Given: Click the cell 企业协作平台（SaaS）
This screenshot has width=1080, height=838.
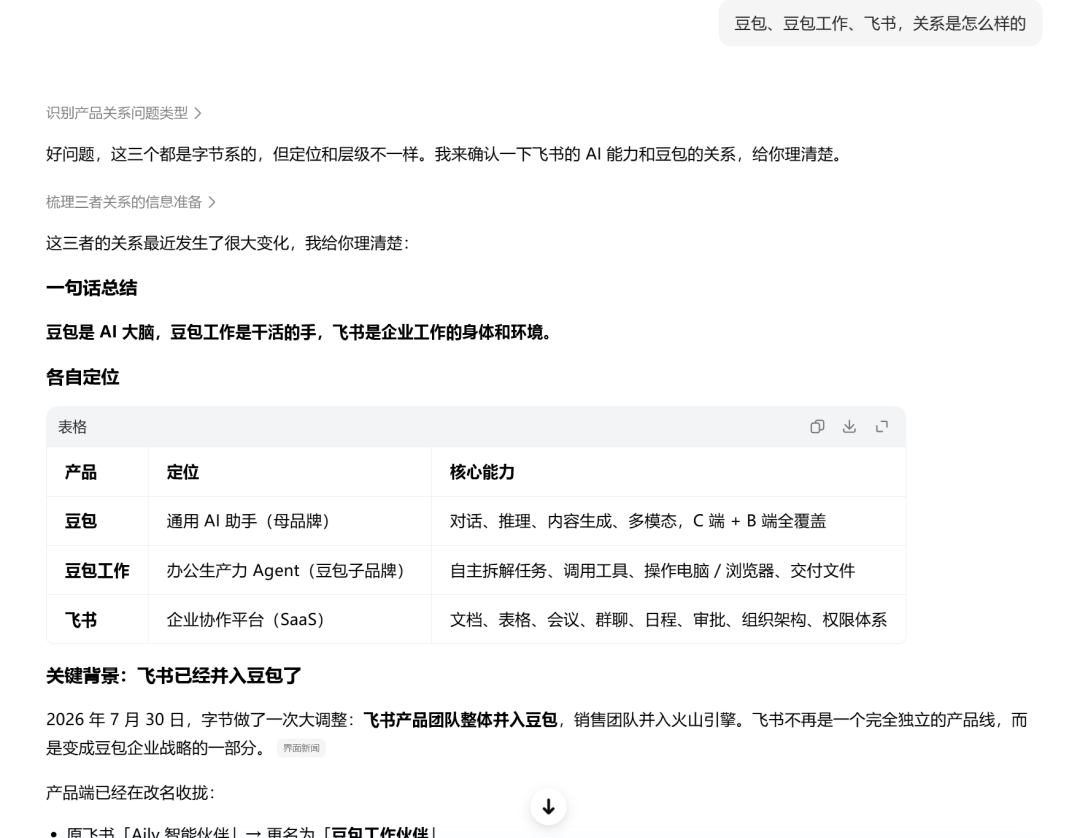Looking at the screenshot, I should (x=290, y=619).
